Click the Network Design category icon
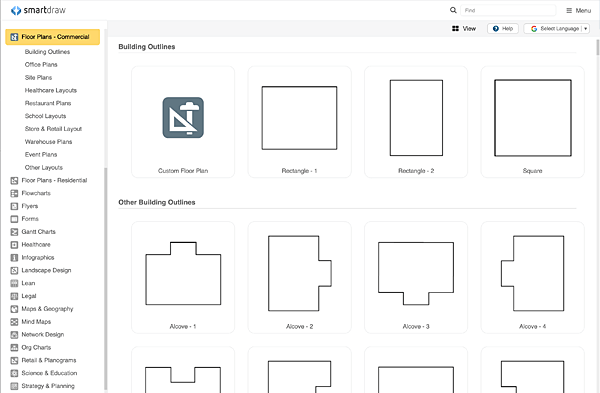 pyautogui.click(x=14, y=334)
